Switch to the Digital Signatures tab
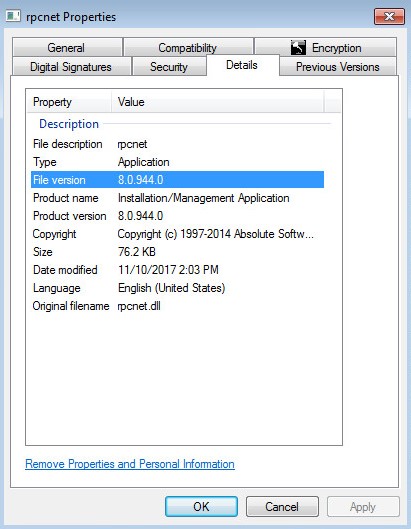This screenshot has width=411, height=529. [x=72, y=66]
